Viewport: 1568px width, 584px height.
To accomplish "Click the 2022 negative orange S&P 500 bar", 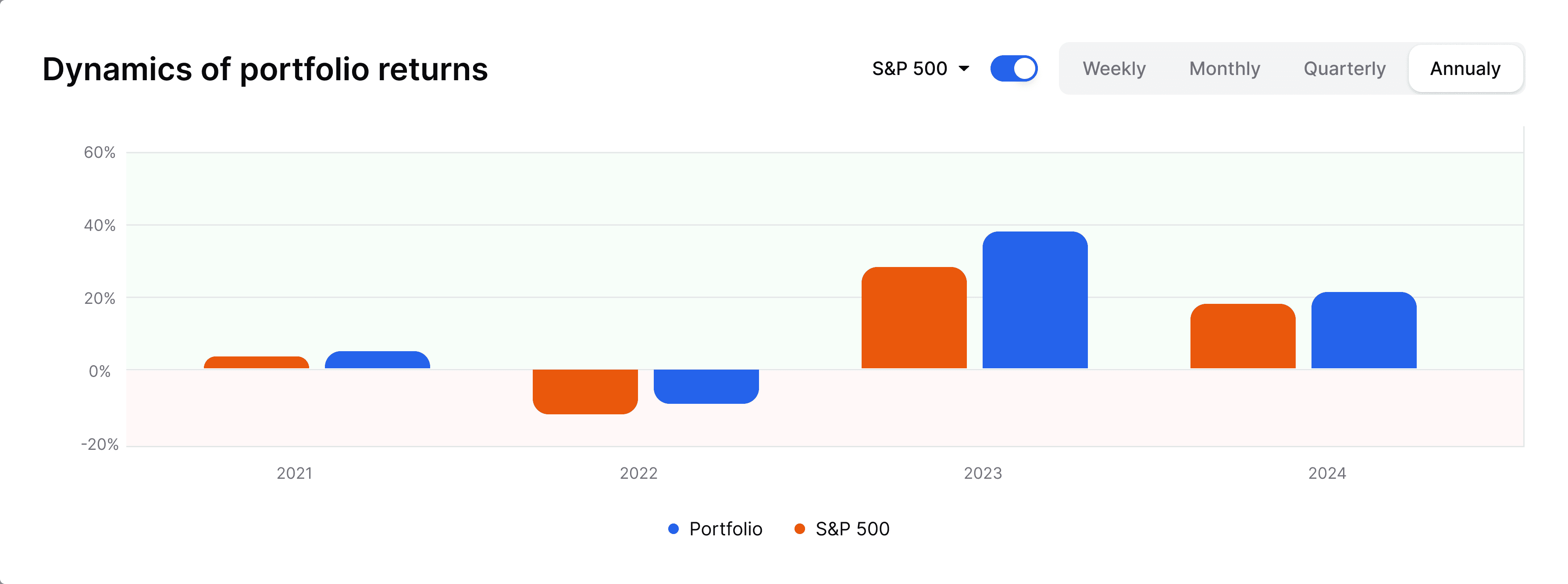I will (585, 392).
